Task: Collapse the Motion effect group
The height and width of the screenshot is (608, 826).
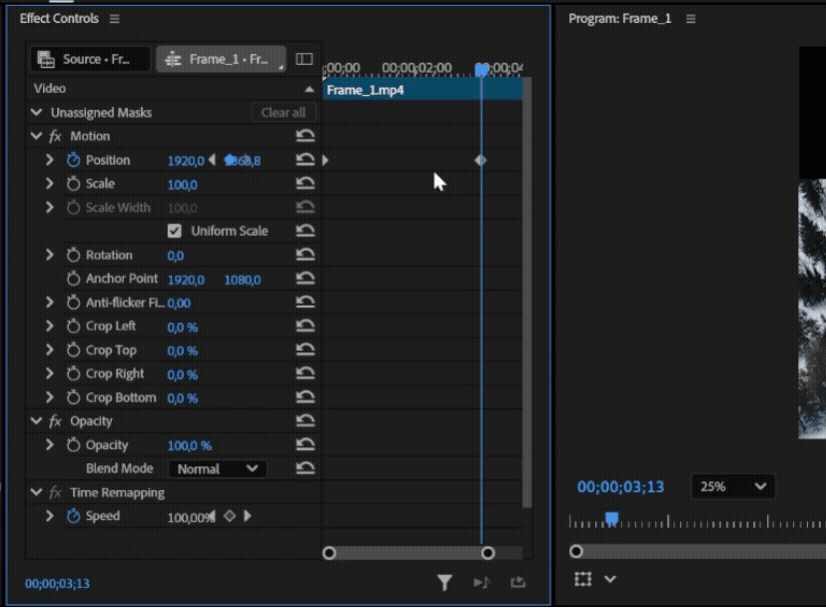Action: [36, 136]
